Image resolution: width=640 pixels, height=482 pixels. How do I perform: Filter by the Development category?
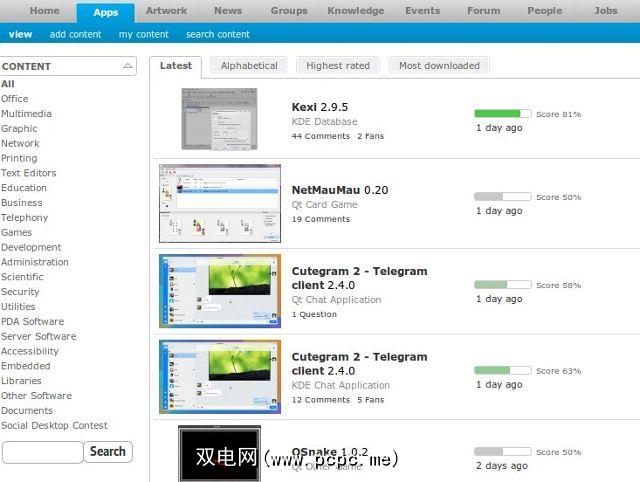[31, 247]
